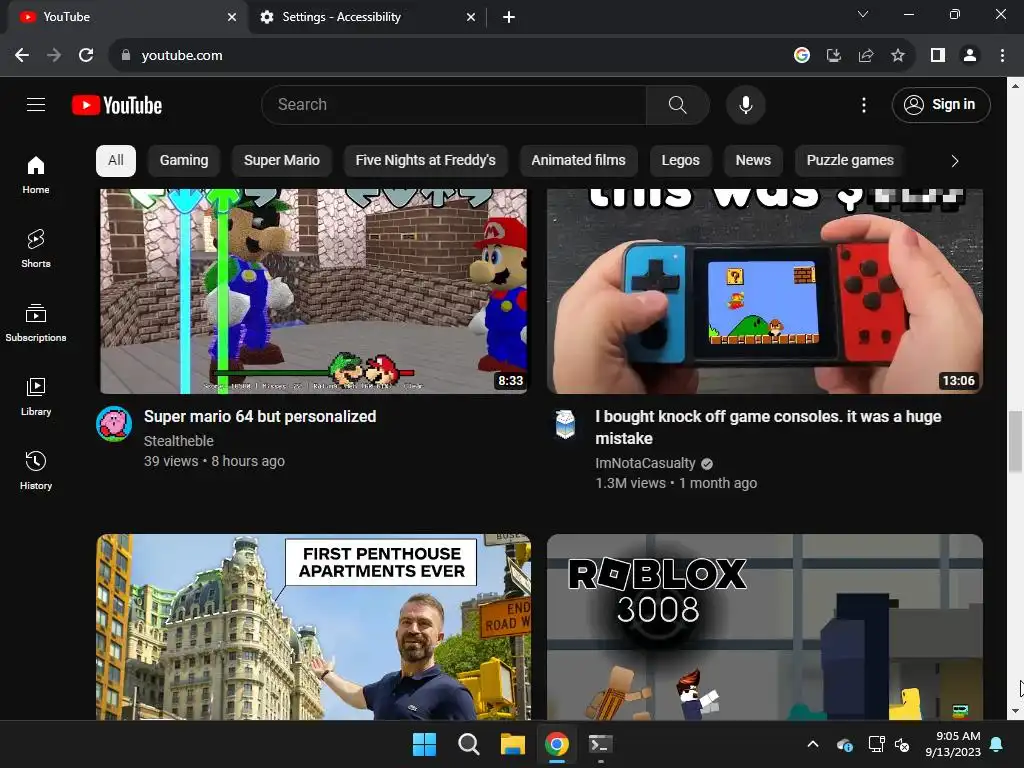
Task: Start voice search with microphone icon
Action: click(x=745, y=104)
